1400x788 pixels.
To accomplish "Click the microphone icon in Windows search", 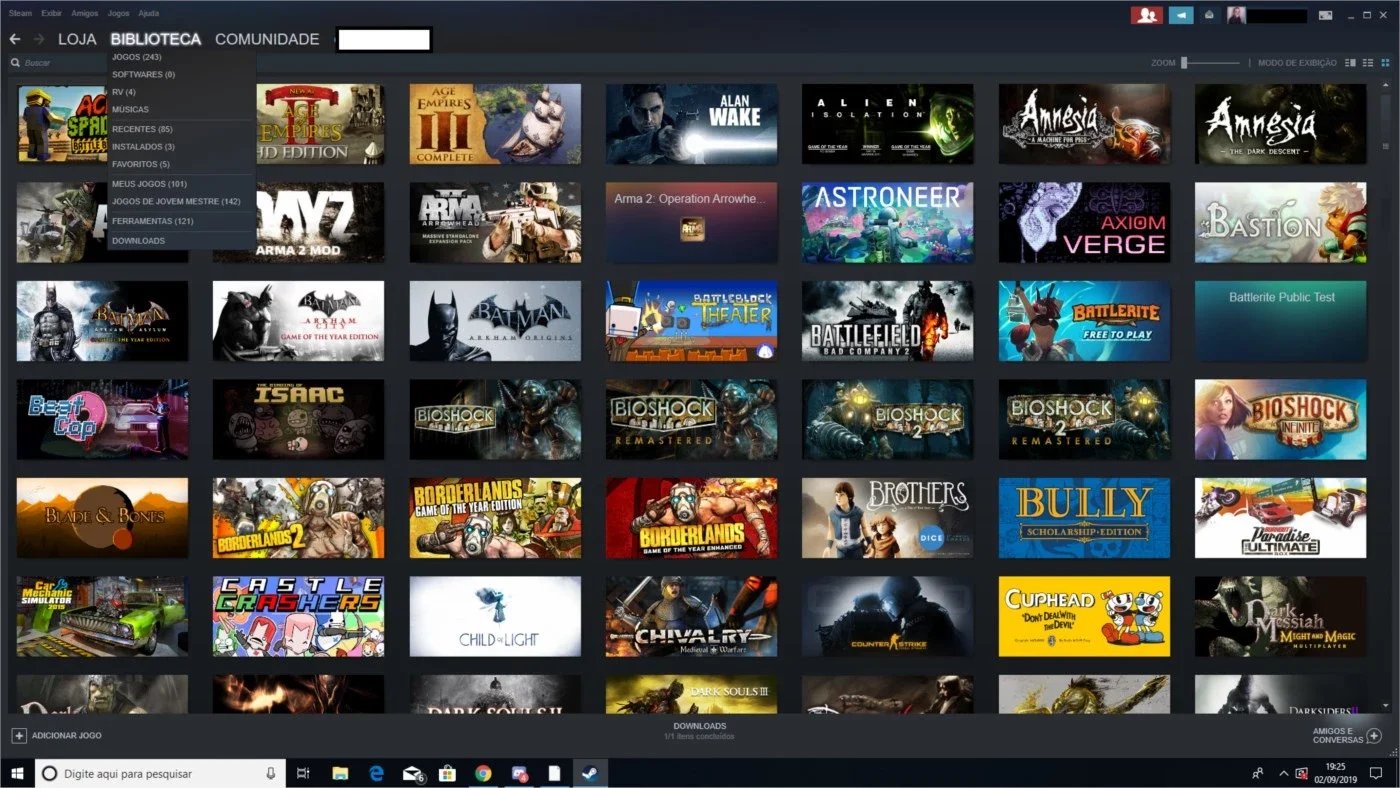I will point(270,773).
